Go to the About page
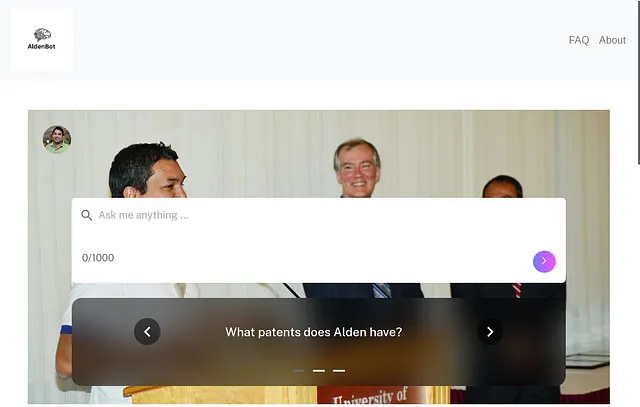This screenshot has width=640, height=407. [x=612, y=40]
